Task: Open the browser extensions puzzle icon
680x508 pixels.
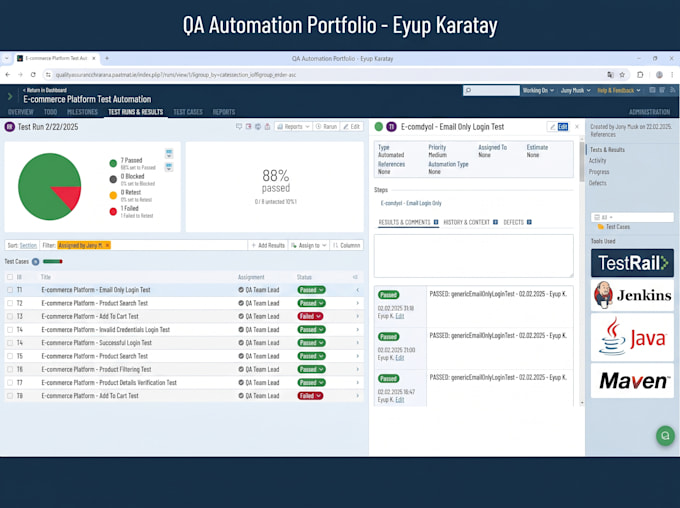Action: 640,75
